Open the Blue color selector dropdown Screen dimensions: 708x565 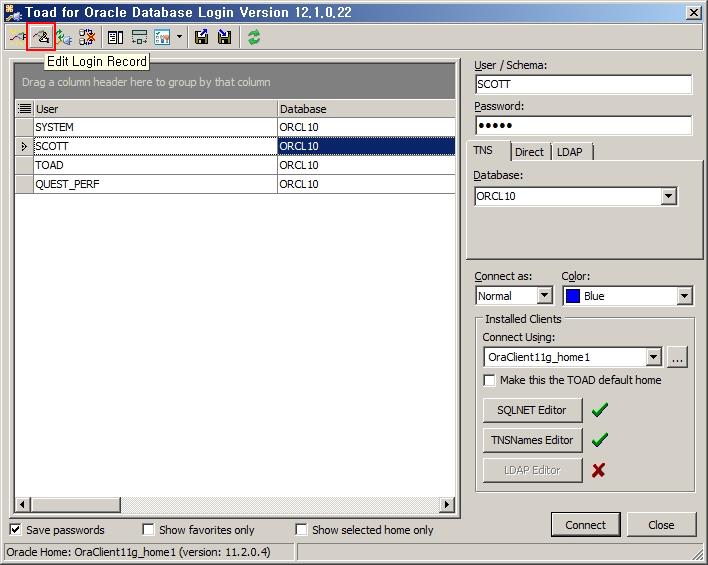(684, 296)
